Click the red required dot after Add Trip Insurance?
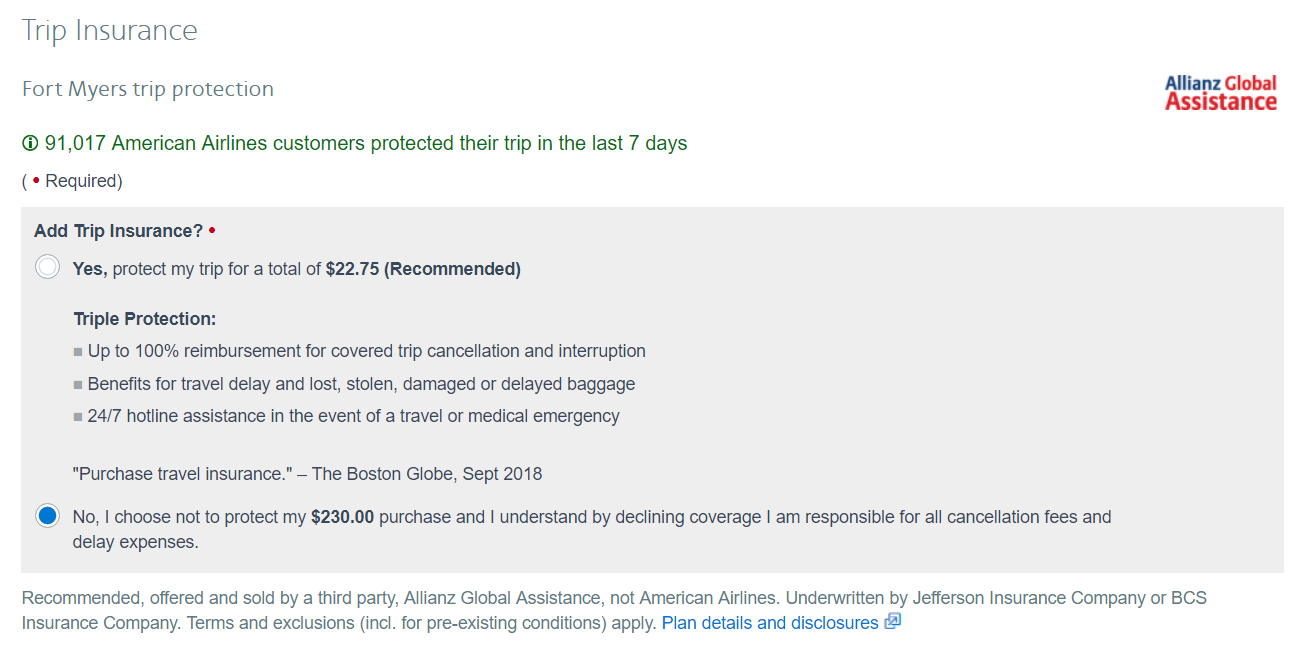This screenshot has width=1310, height=652. tap(212, 231)
